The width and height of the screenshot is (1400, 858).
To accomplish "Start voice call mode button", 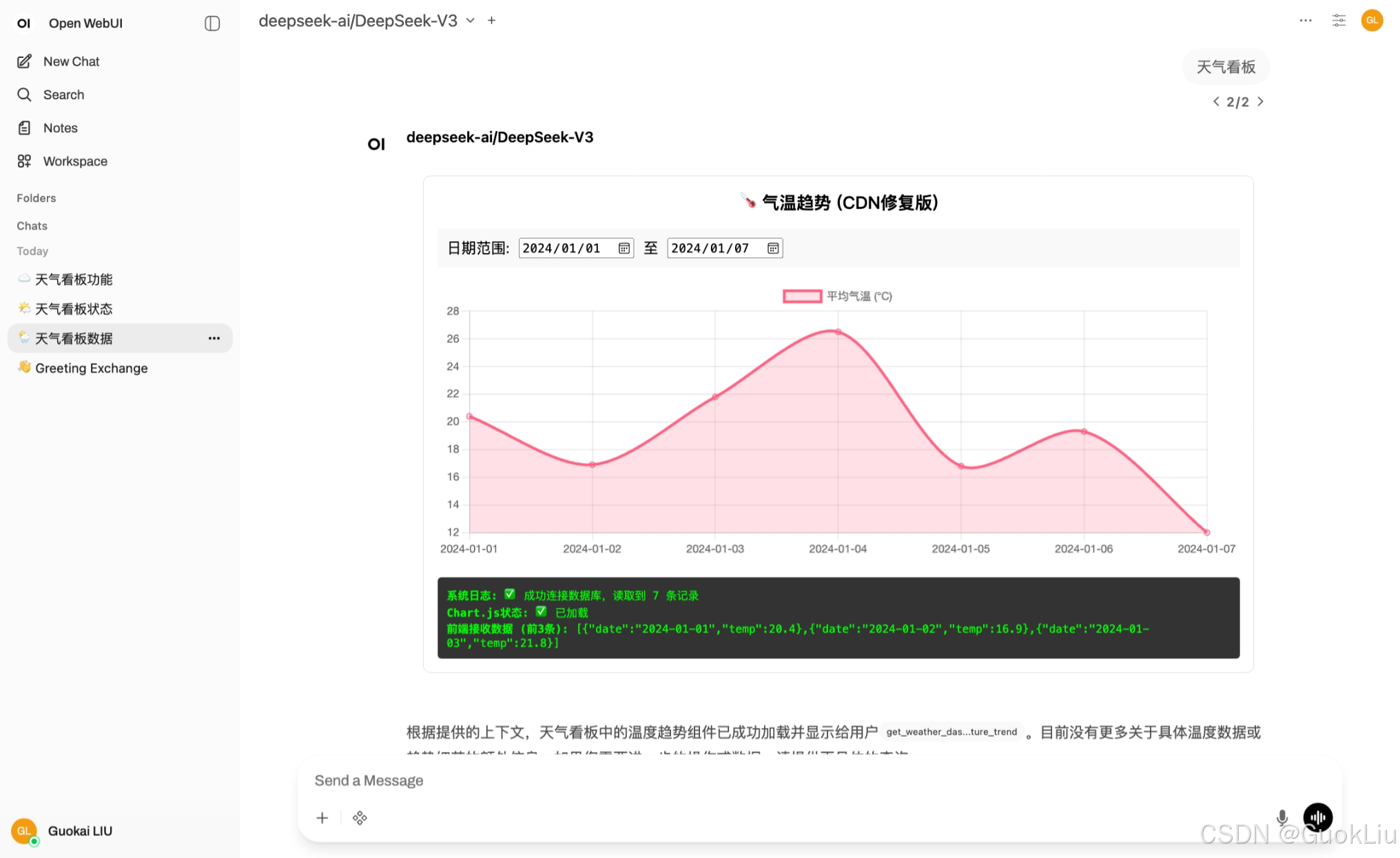I will 1317,817.
